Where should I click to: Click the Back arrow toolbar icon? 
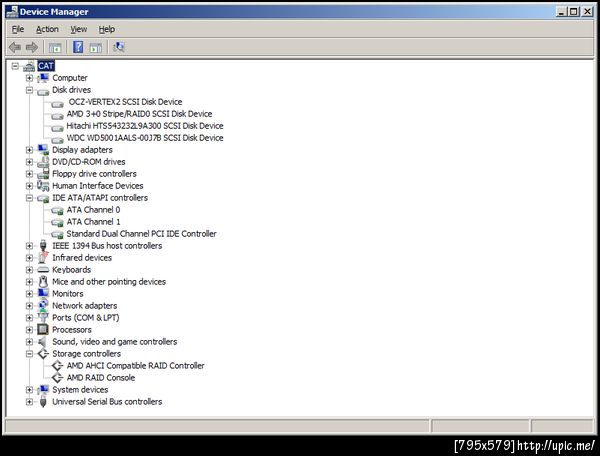15,47
